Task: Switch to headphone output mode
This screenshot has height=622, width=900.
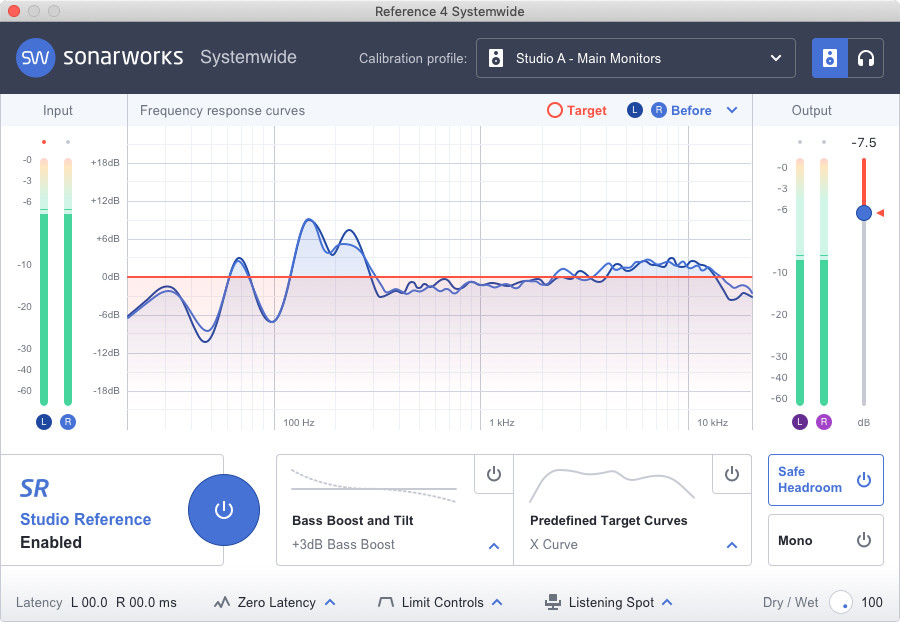Action: (x=866, y=58)
